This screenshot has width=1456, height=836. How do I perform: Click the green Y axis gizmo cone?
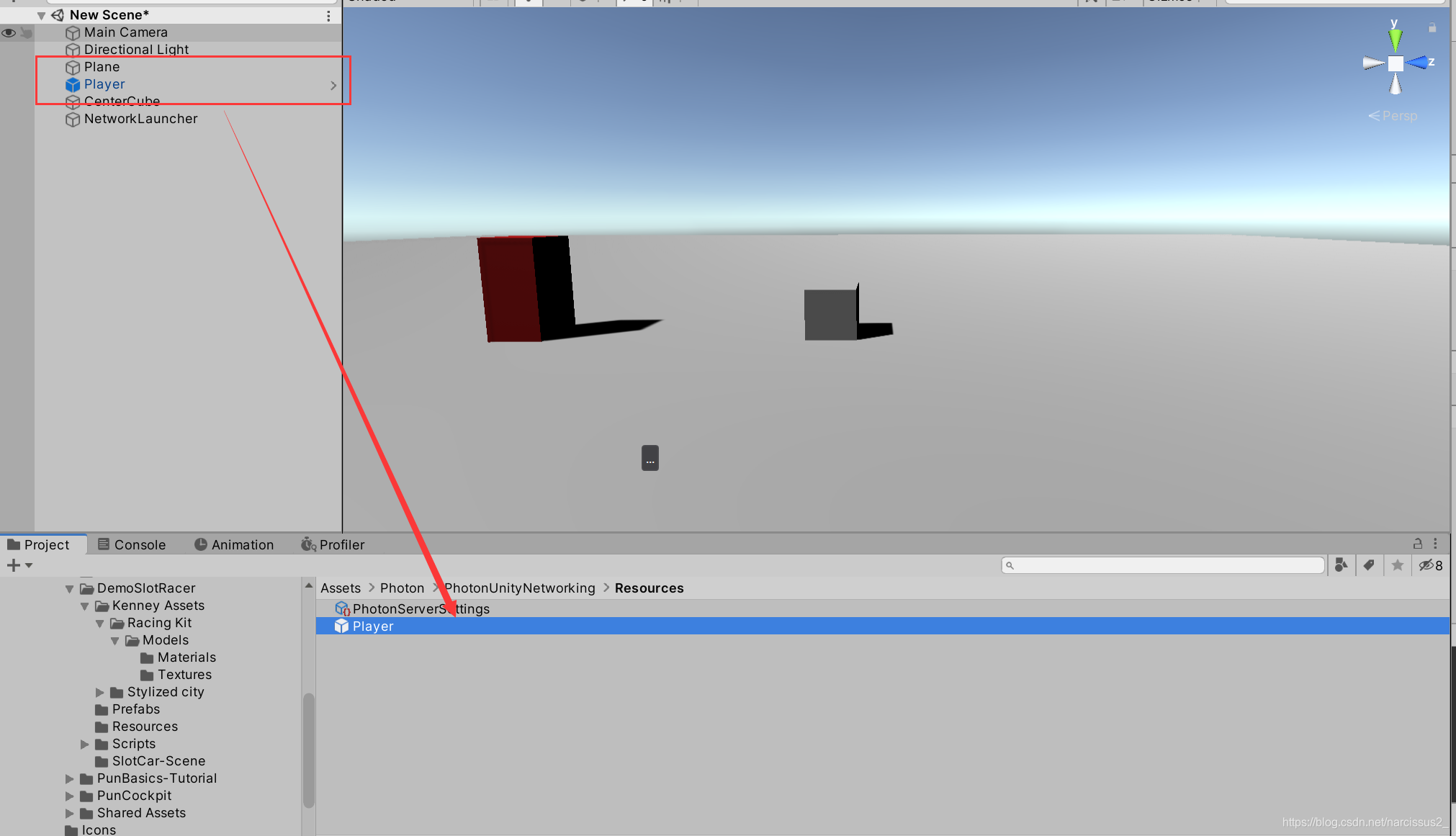pyautogui.click(x=1395, y=38)
